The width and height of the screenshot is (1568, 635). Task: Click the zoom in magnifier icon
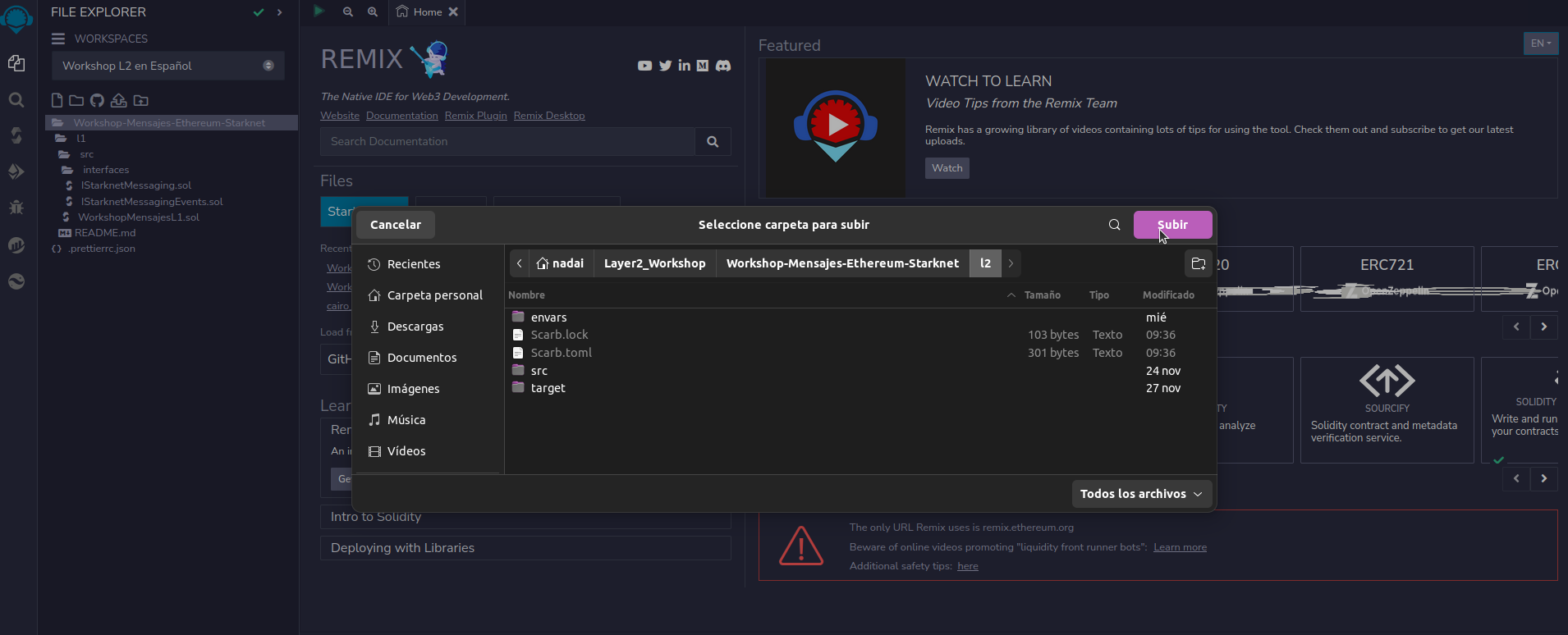point(373,11)
